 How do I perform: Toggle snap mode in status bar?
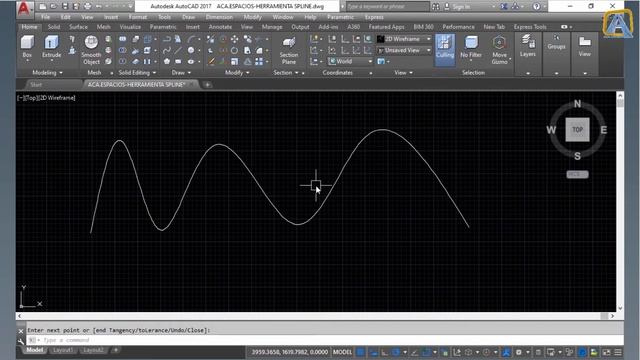373,352
